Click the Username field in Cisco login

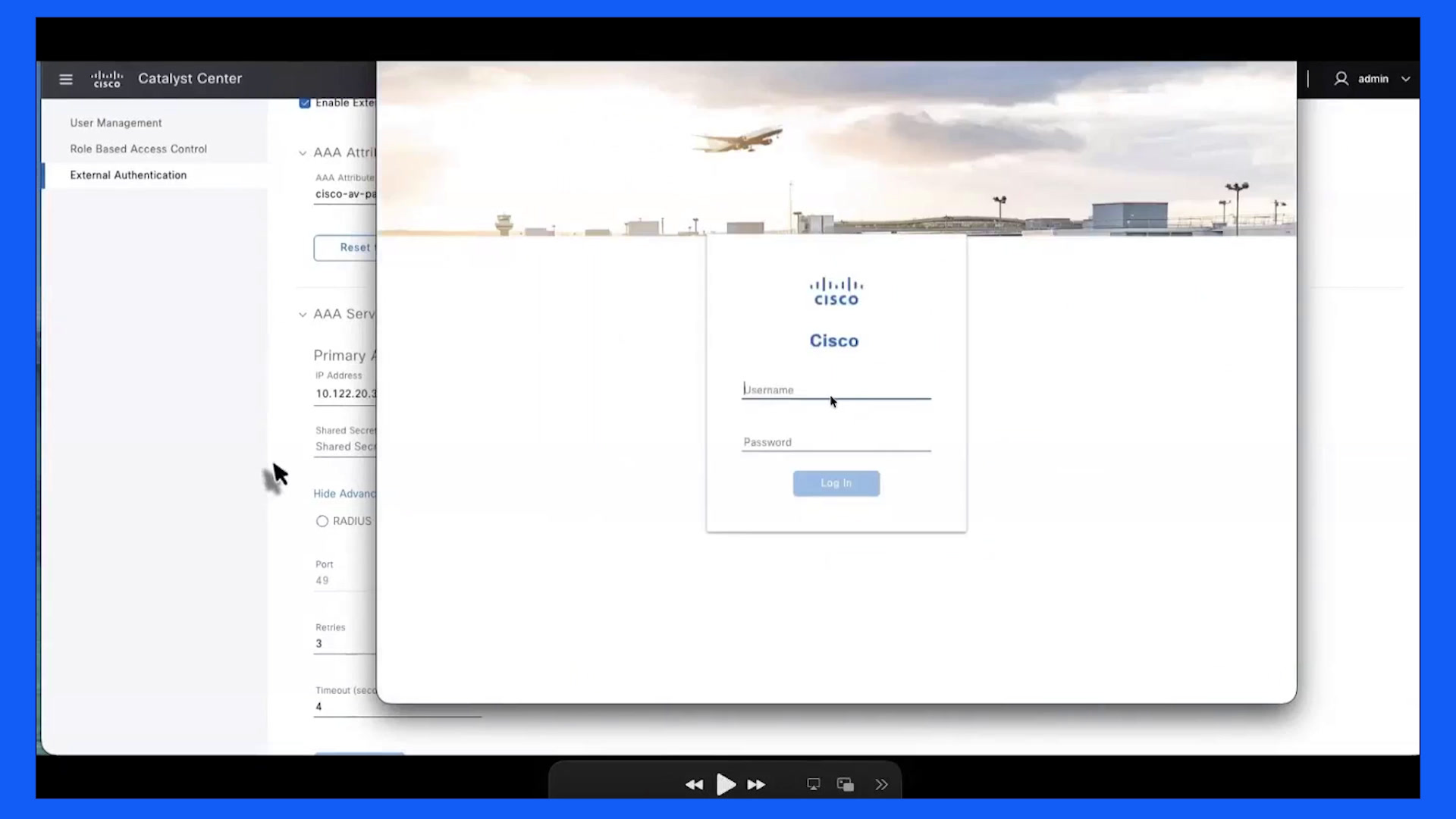click(x=836, y=390)
